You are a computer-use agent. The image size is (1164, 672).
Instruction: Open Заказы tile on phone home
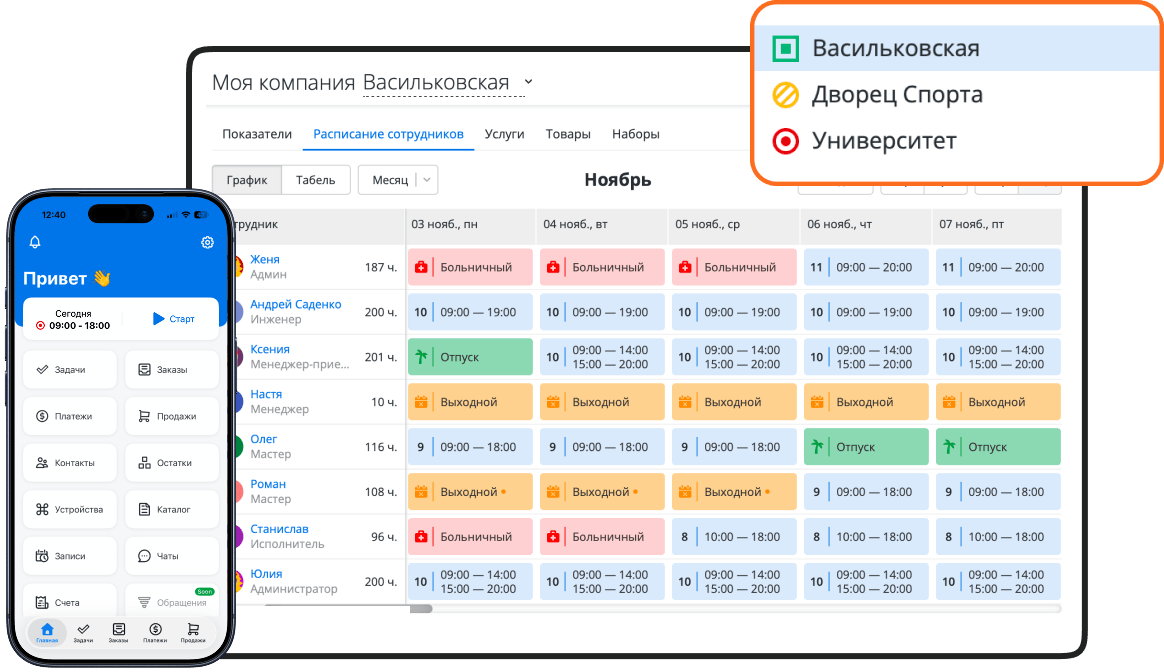[171, 369]
